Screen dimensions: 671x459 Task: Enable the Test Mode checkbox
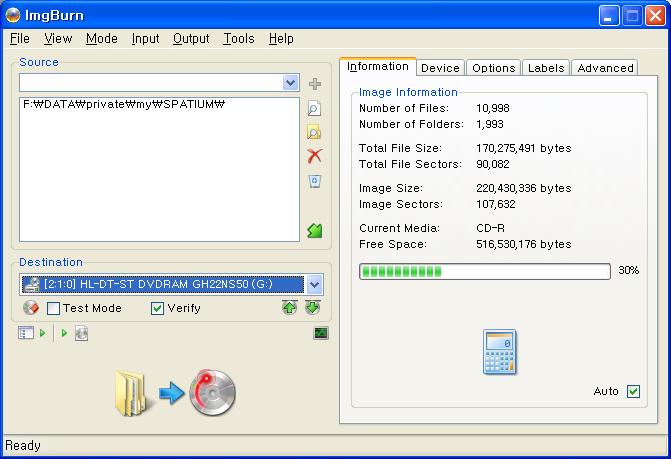[53, 308]
